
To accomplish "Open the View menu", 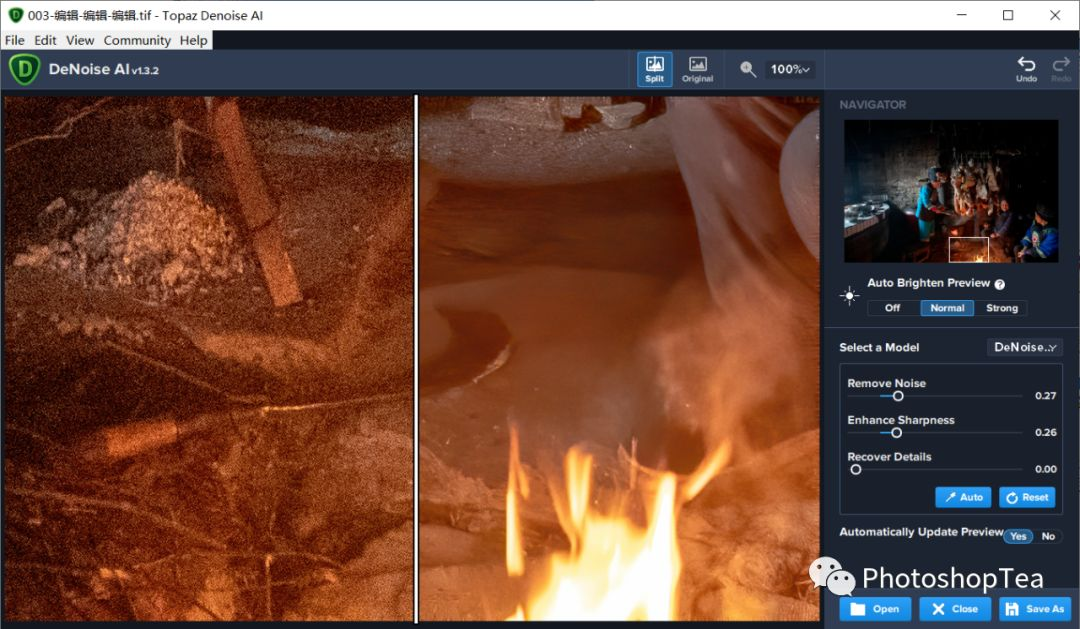I will 80,40.
